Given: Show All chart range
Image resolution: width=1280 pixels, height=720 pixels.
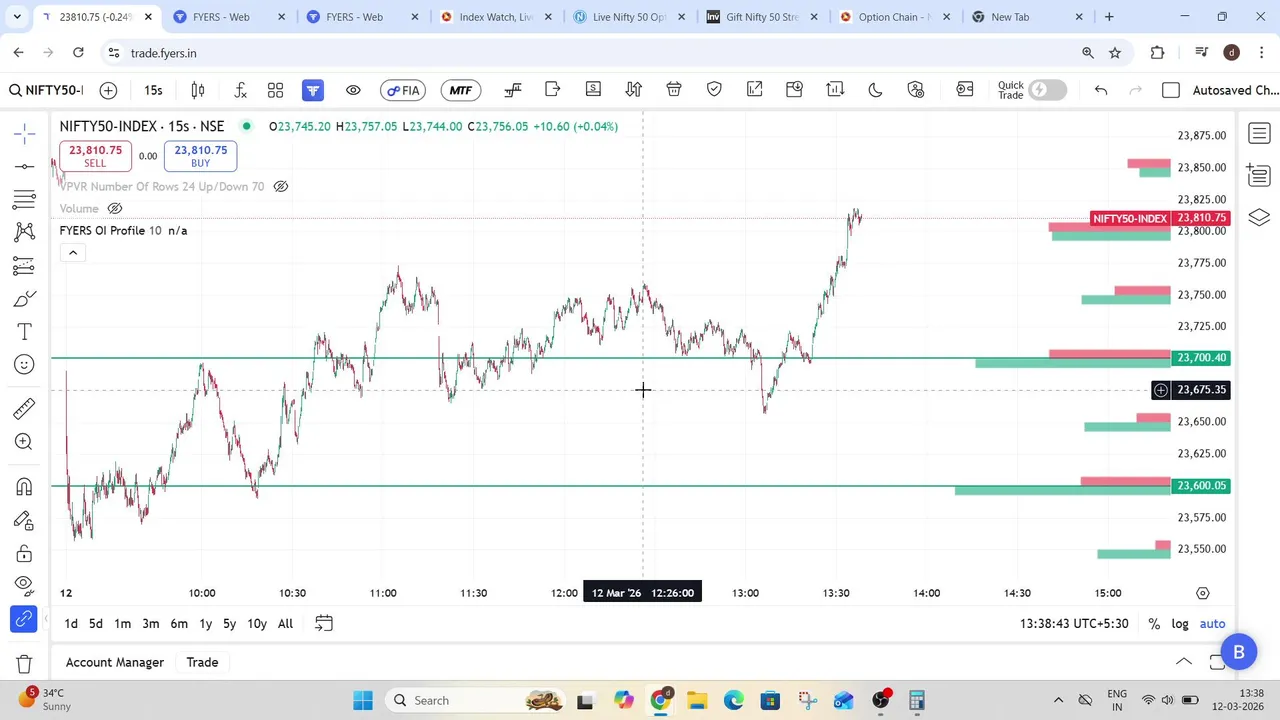Looking at the screenshot, I should (285, 624).
